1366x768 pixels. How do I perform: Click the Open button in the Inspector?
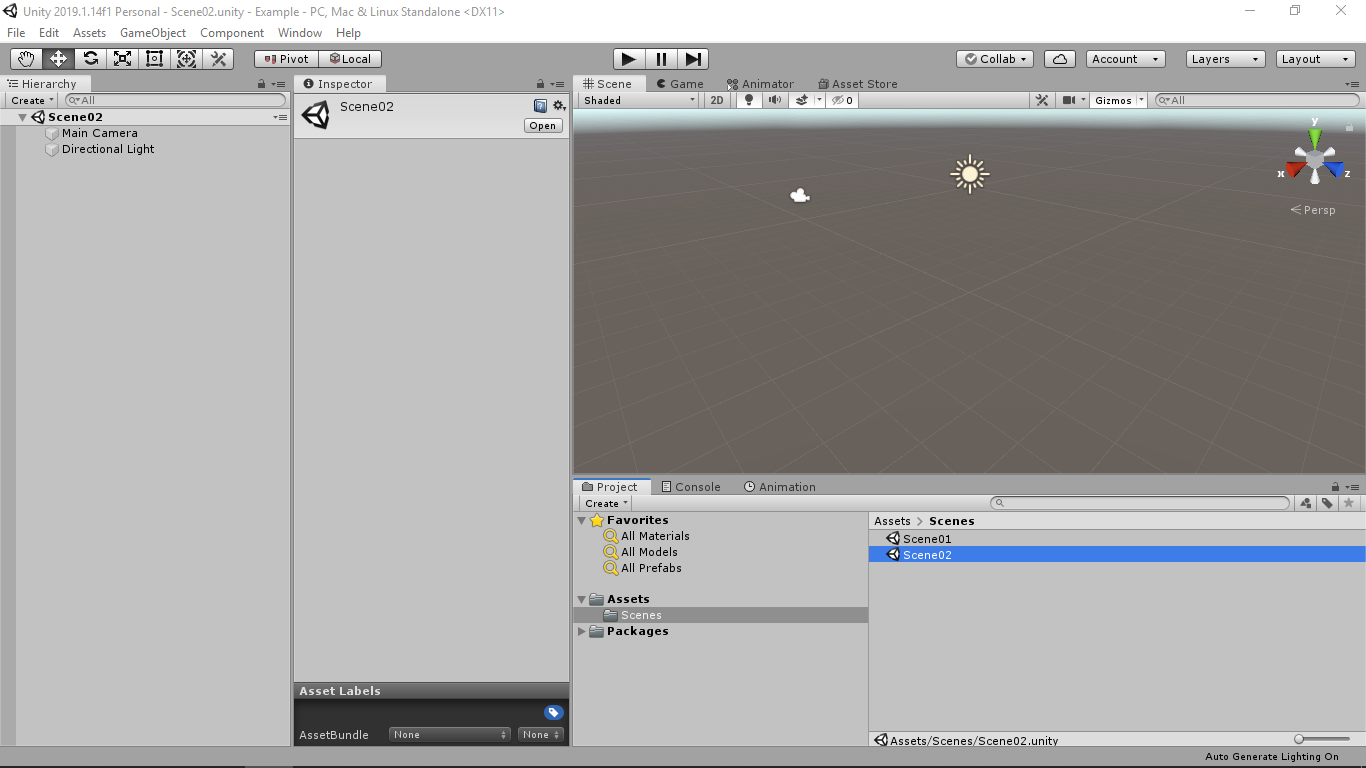pos(542,125)
